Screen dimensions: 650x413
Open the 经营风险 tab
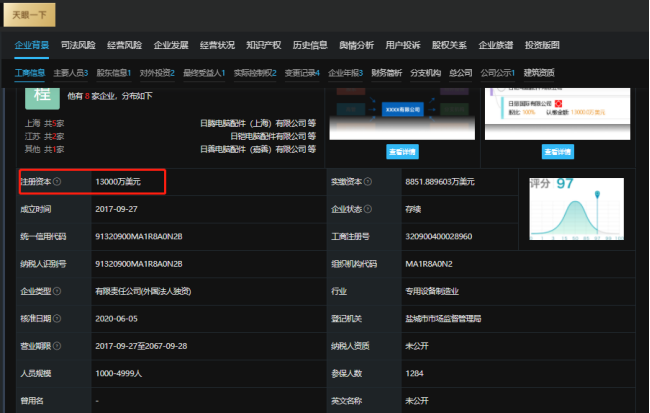(x=125, y=45)
